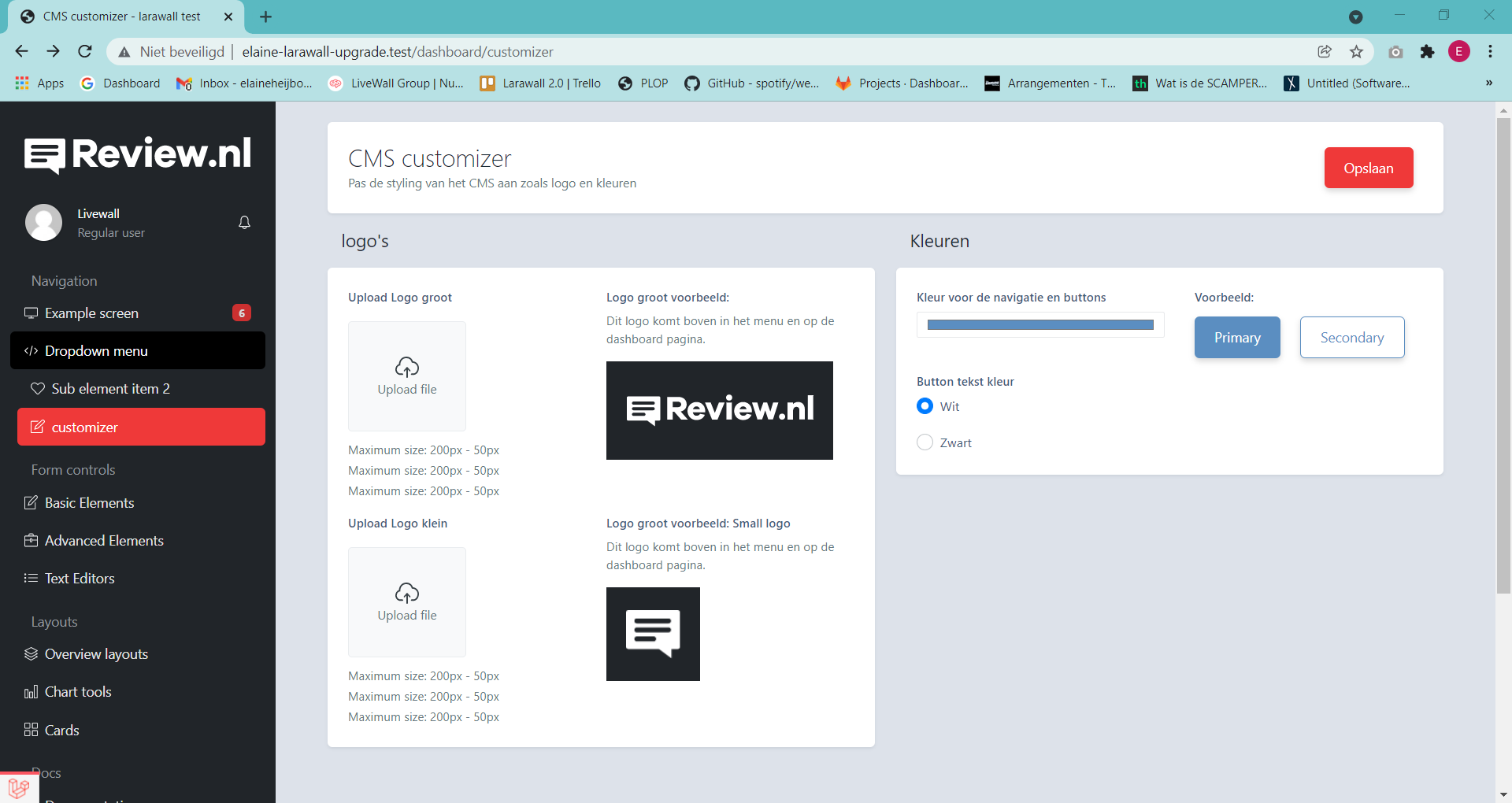
Task: Open the LiveWall Group bookmark
Action: click(396, 83)
